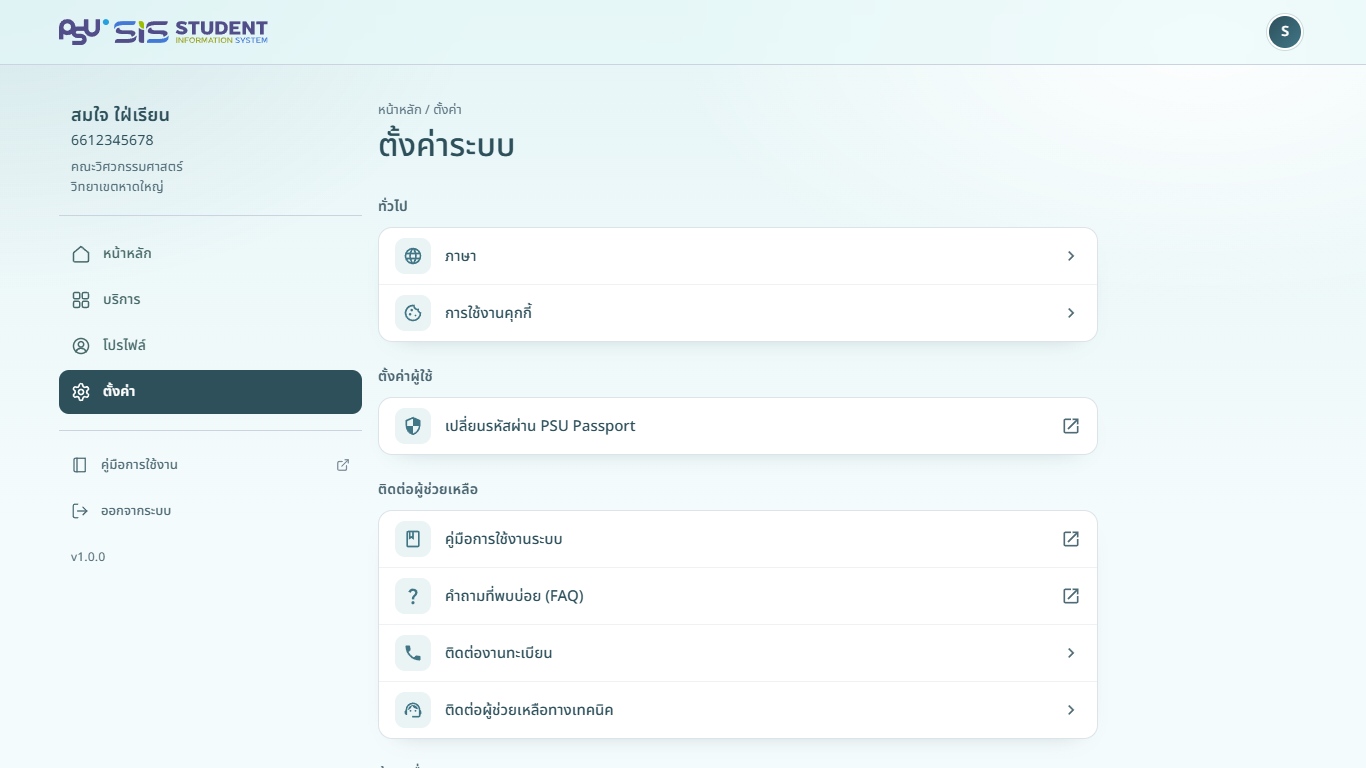Open the user avatar 'S' menu
The height and width of the screenshot is (768, 1366).
click(1285, 32)
